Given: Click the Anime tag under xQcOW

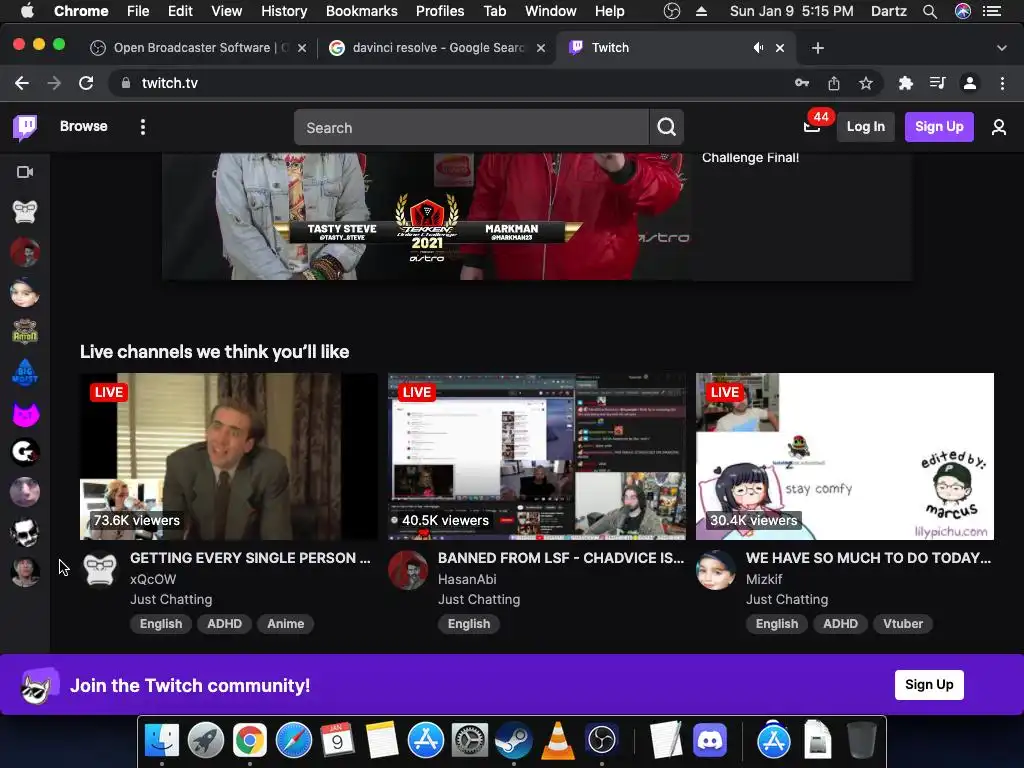Looking at the screenshot, I should click(x=285, y=624).
